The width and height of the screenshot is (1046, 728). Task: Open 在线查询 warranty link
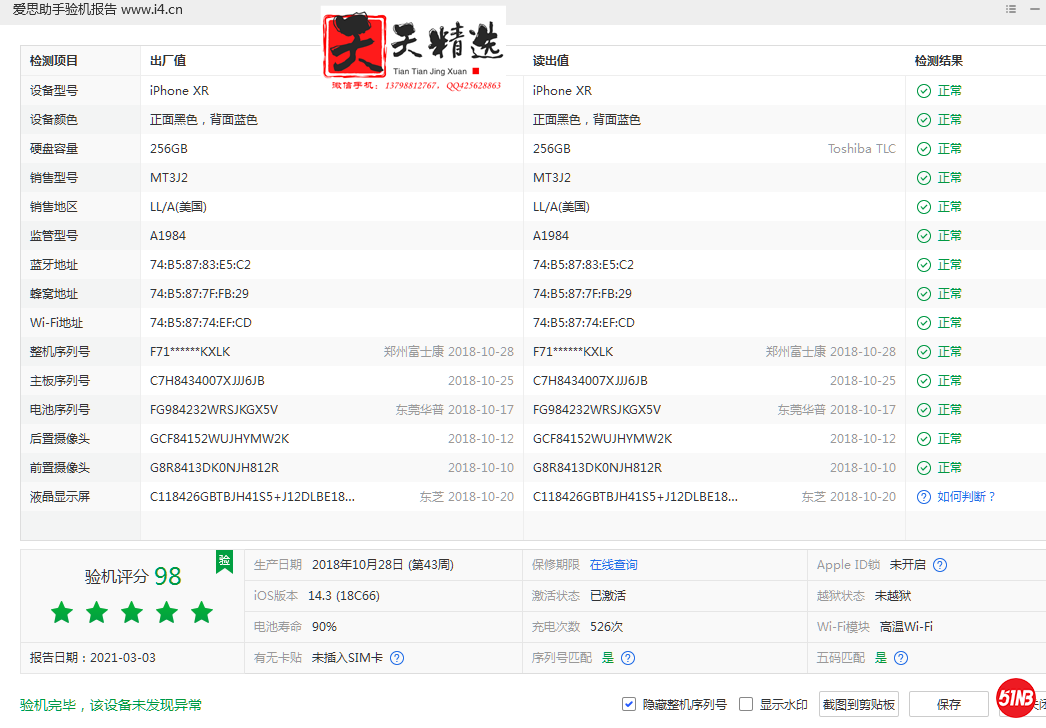pyautogui.click(x=613, y=565)
